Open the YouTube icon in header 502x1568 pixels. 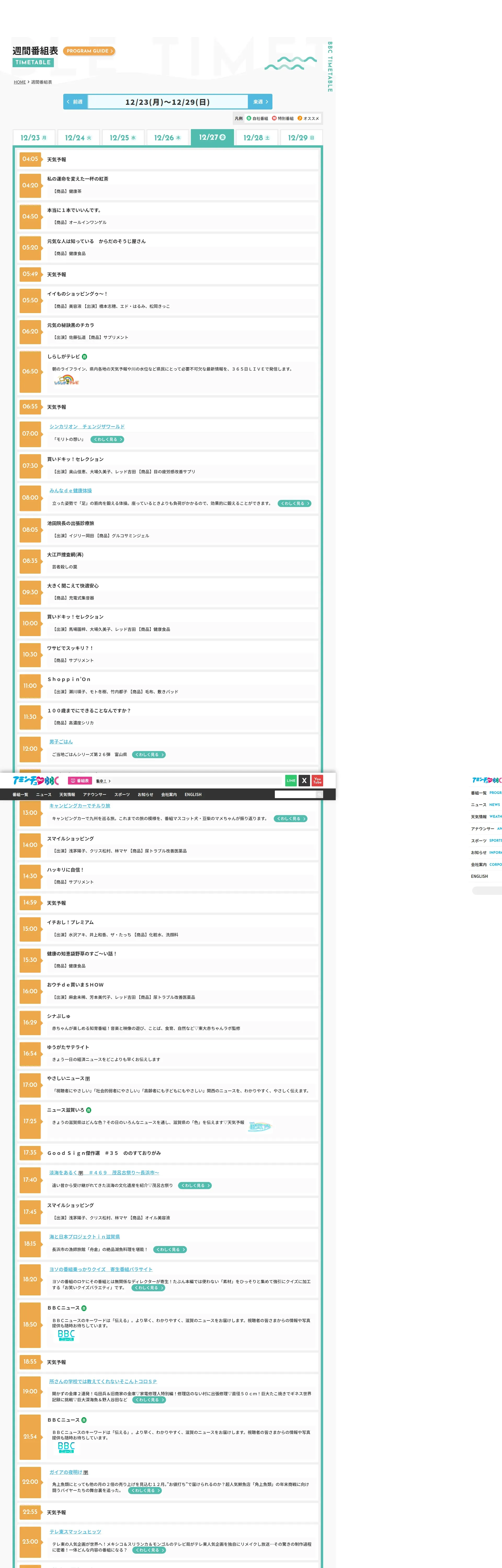(317, 780)
